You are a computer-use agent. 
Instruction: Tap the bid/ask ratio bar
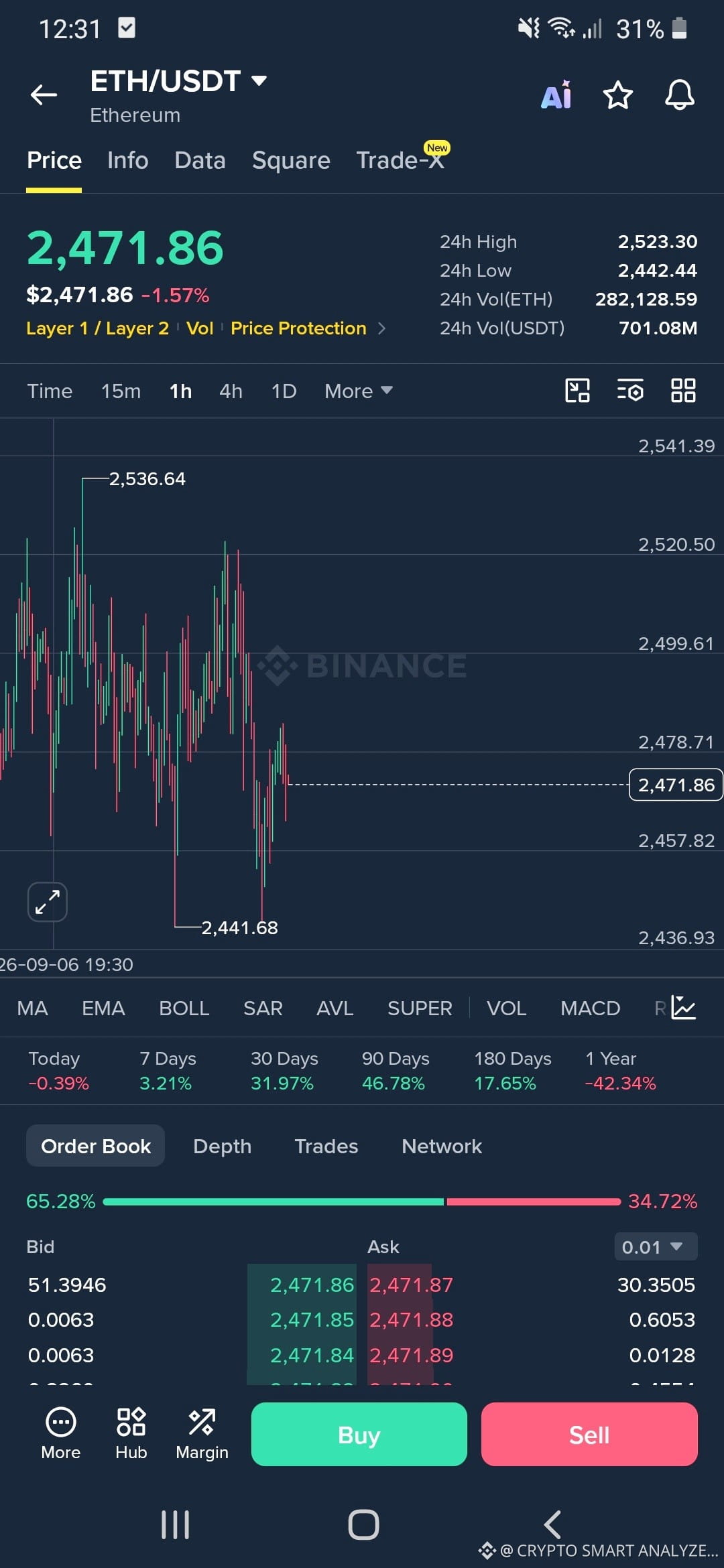(x=362, y=1201)
